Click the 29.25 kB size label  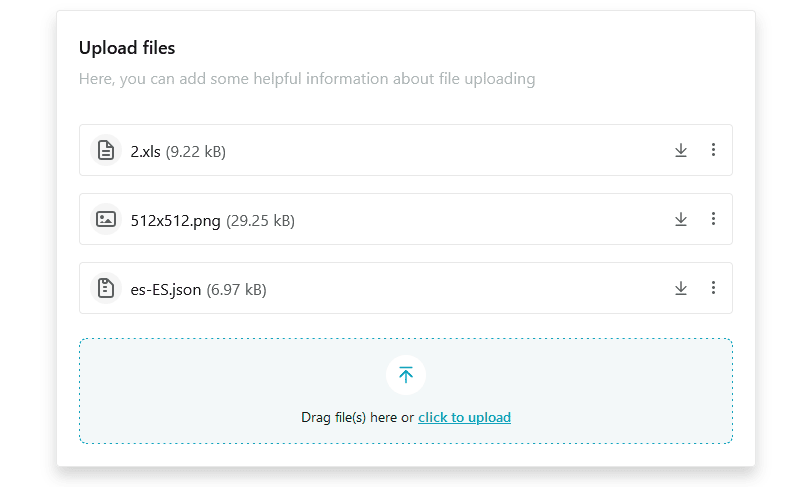pos(260,221)
